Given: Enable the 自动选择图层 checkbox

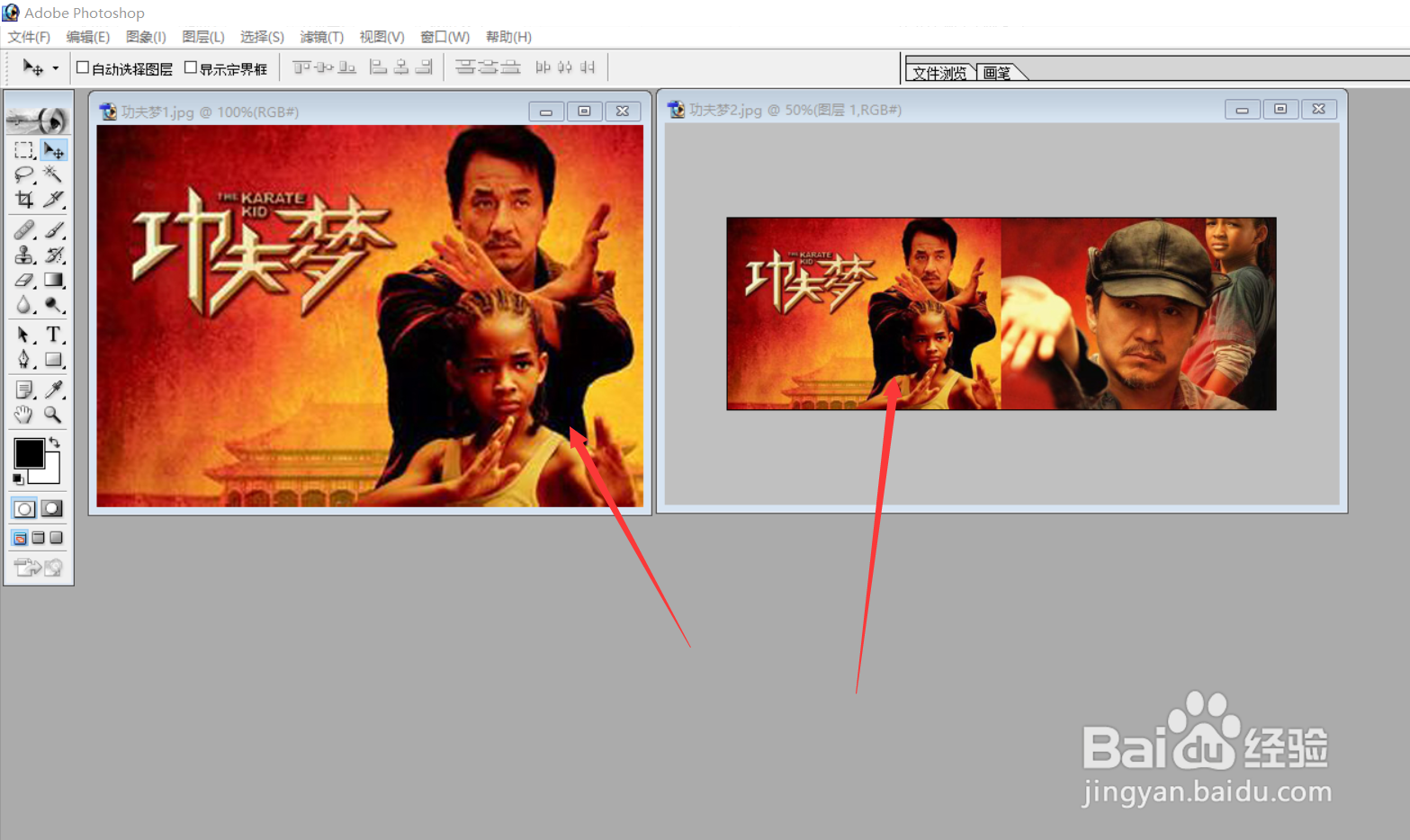Looking at the screenshot, I should click(x=83, y=67).
